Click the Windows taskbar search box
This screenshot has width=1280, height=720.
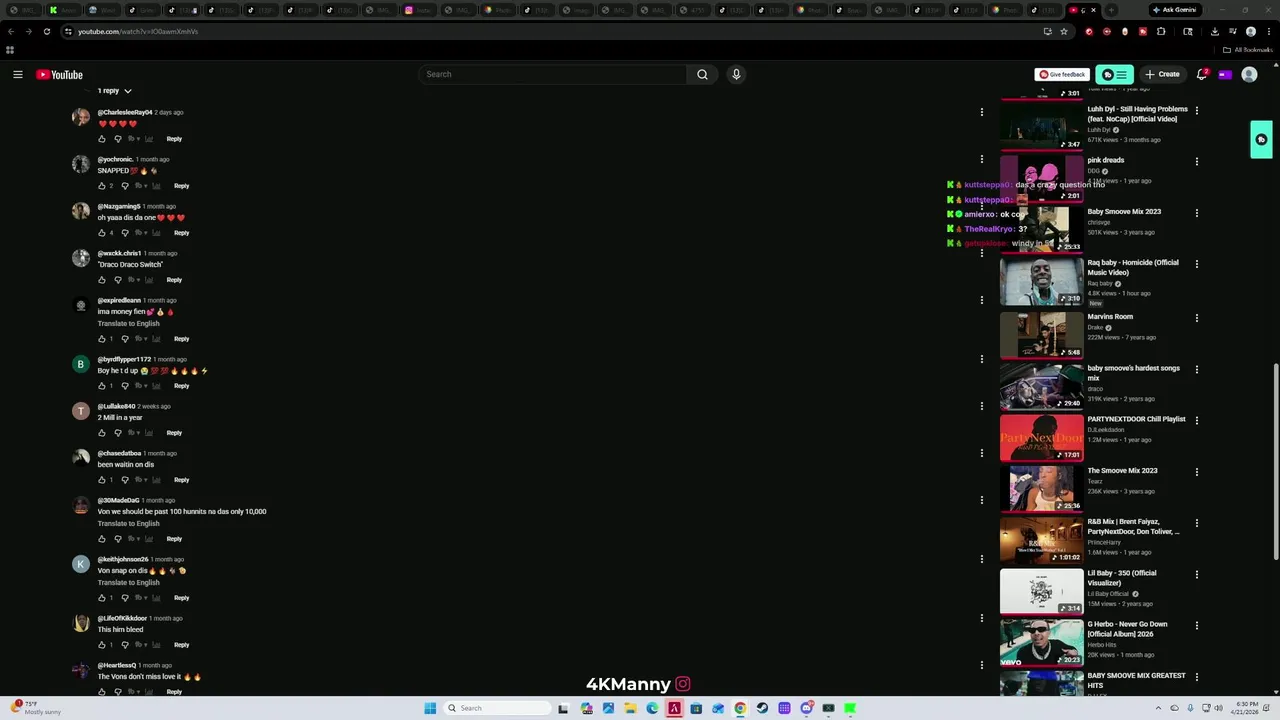click(497, 708)
